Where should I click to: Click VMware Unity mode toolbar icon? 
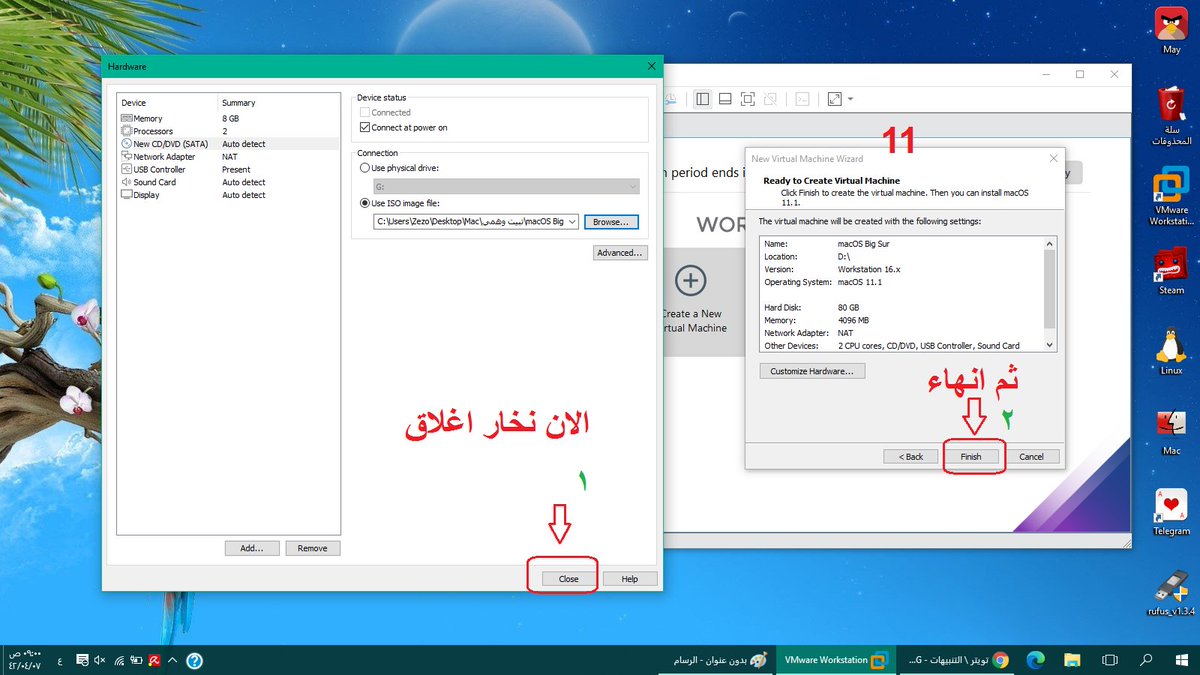771,99
